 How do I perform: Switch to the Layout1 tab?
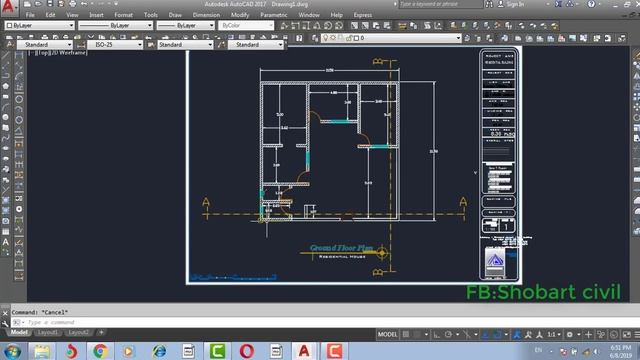tap(47, 333)
